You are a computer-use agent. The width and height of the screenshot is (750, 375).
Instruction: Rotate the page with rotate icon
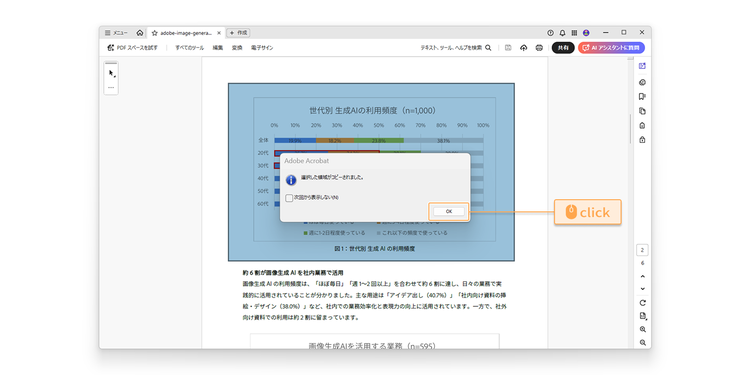(x=642, y=303)
